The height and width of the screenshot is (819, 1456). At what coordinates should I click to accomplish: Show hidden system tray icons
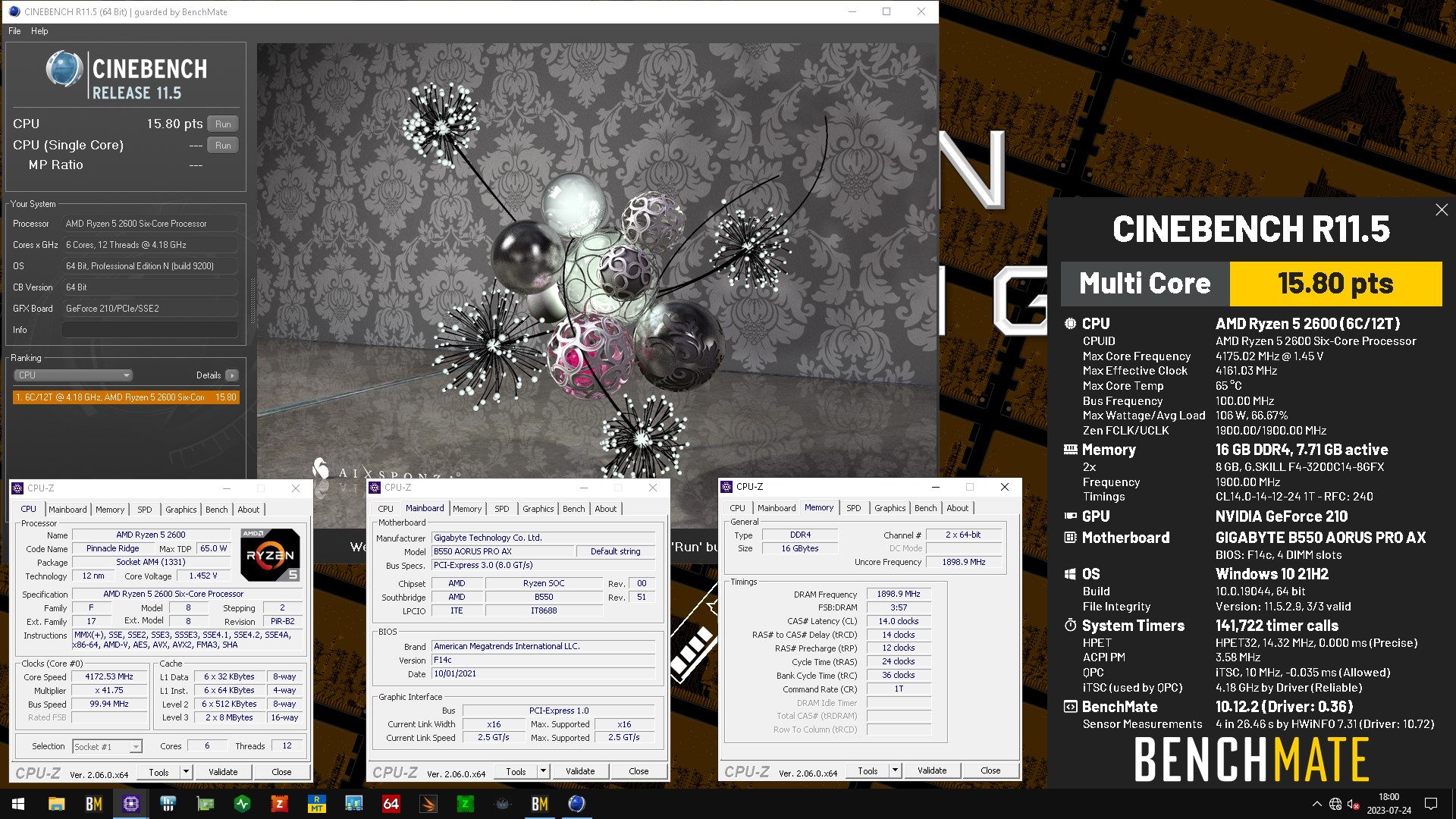(1316, 804)
